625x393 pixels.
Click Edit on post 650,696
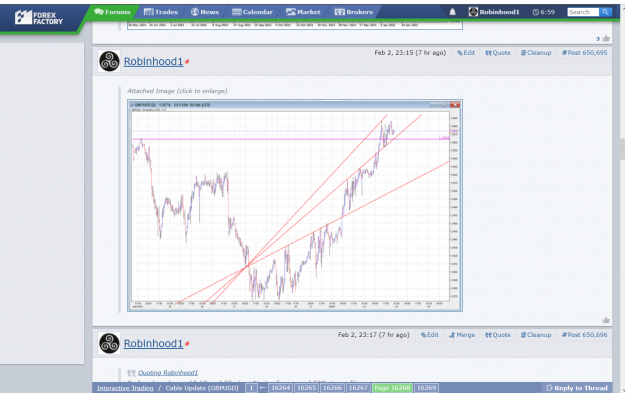pyautogui.click(x=430, y=335)
